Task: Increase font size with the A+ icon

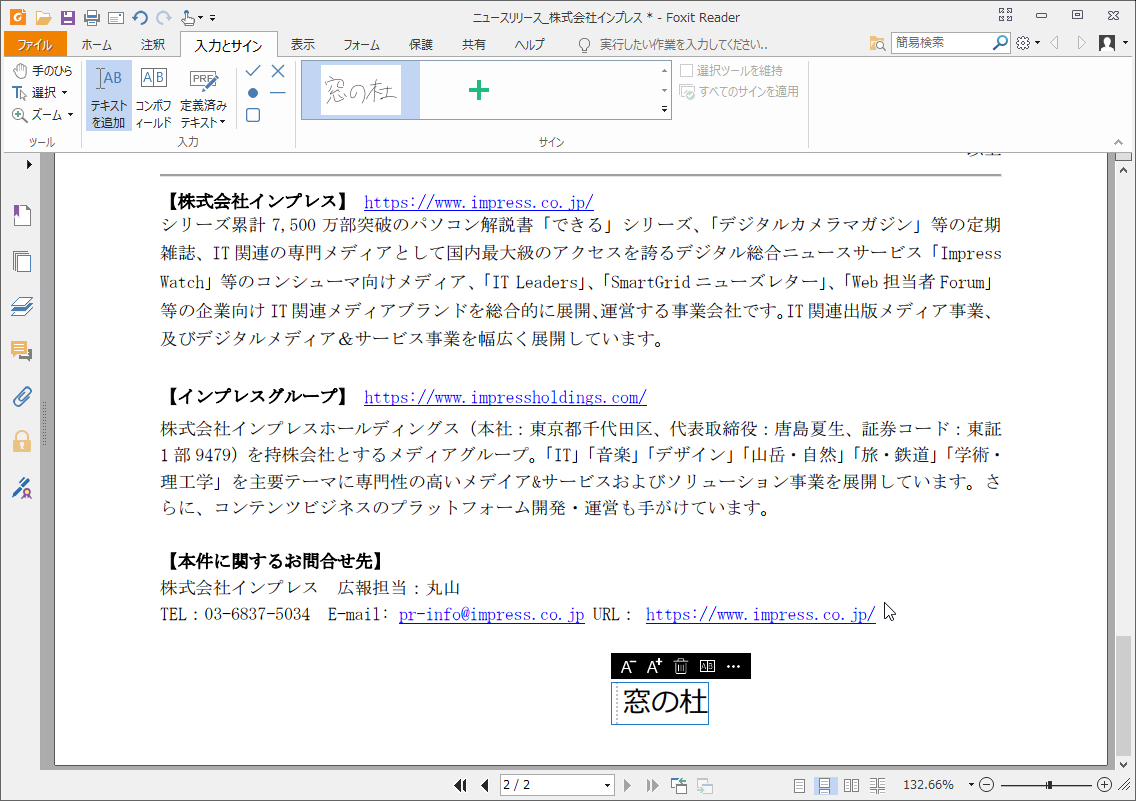Action: point(654,666)
